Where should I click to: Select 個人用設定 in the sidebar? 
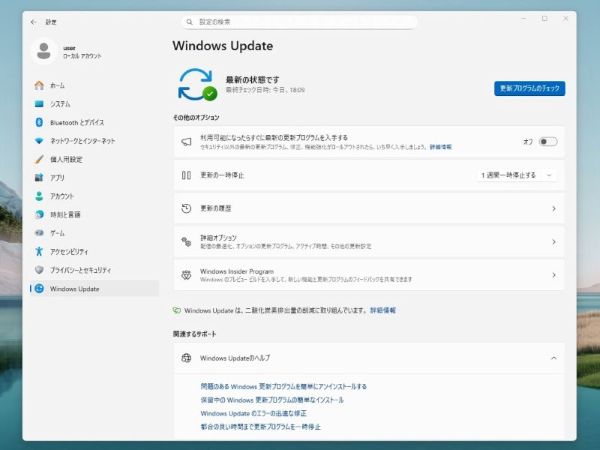[x=94, y=159]
